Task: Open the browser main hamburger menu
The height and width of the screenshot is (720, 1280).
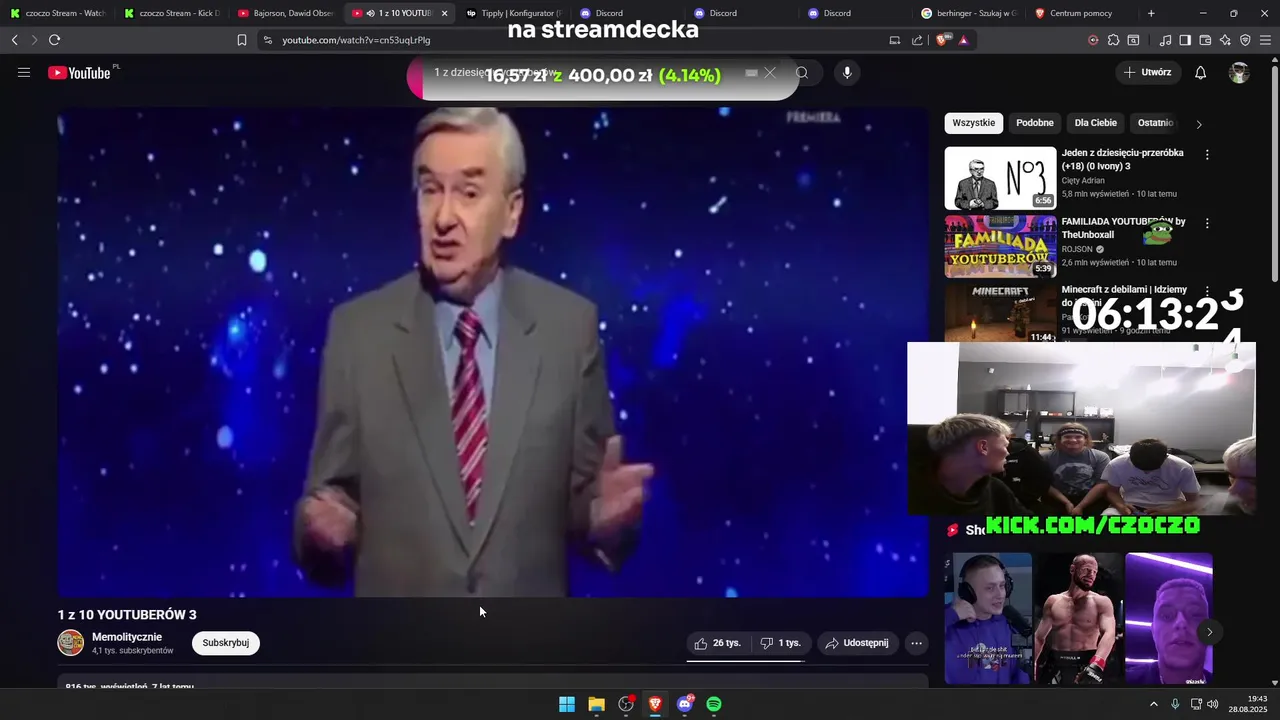Action: (1266, 40)
